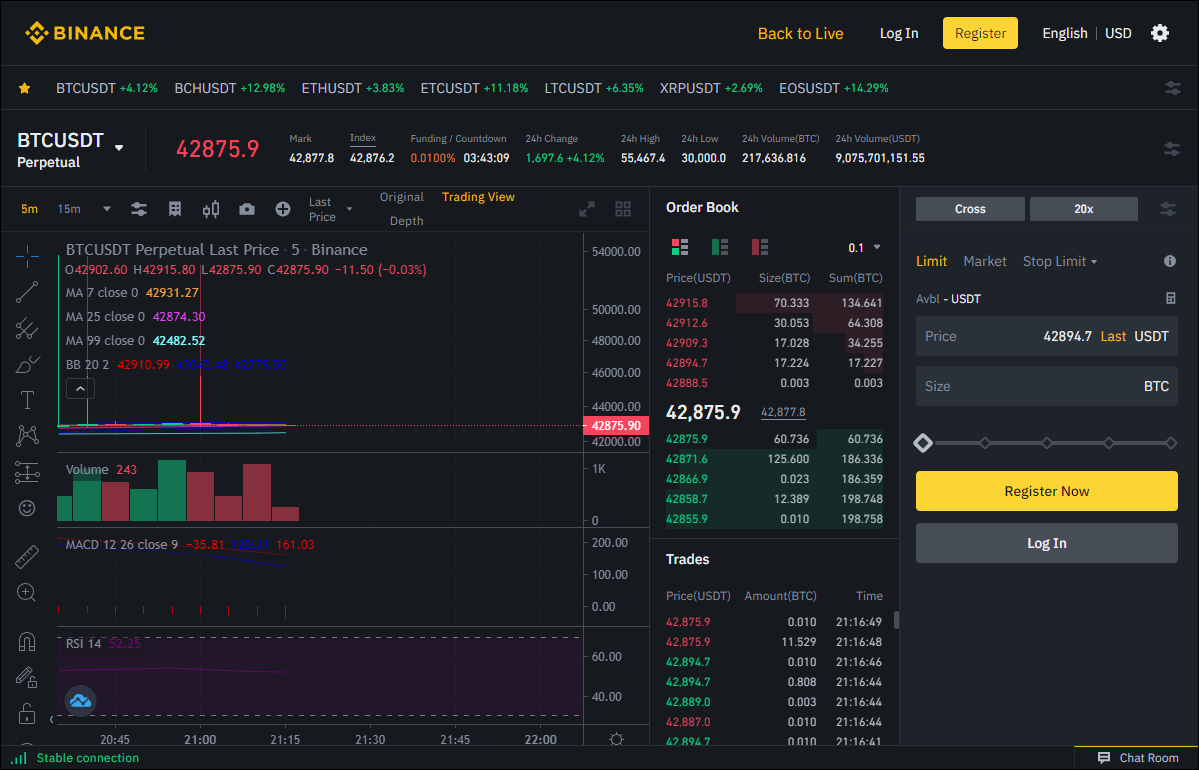Set size slider to 100% endpoint

pos(1171,443)
